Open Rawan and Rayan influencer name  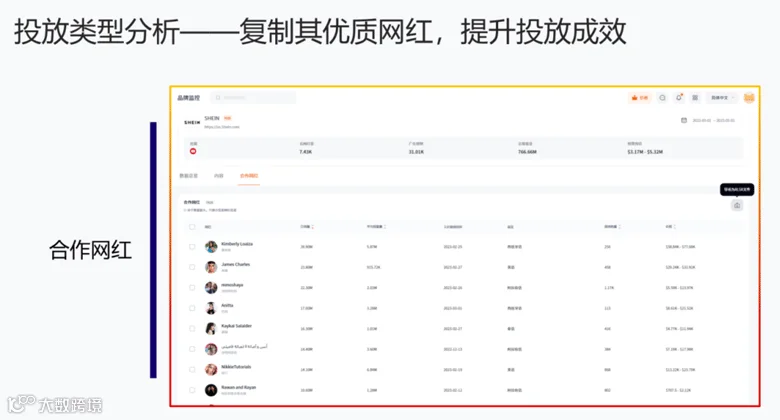(238, 387)
